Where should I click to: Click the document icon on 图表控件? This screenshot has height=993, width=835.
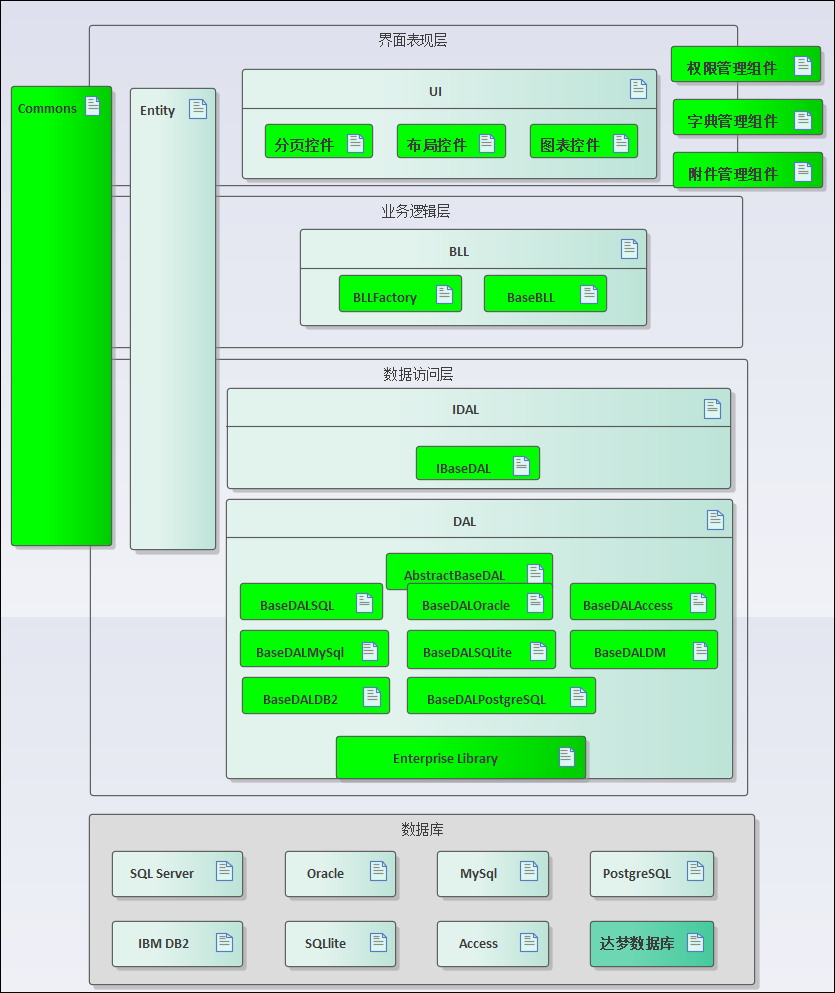[x=621, y=144]
